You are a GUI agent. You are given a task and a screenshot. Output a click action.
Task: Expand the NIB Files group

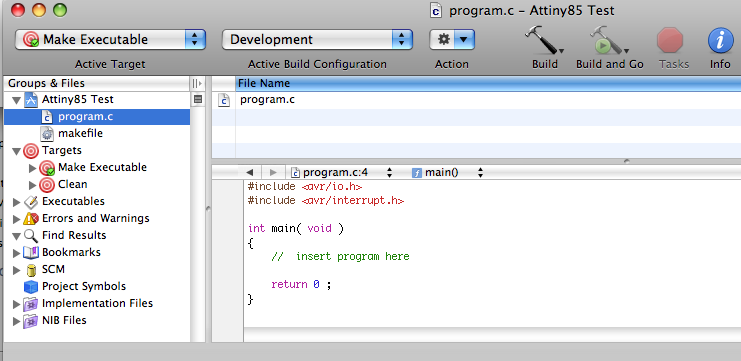click(17, 321)
